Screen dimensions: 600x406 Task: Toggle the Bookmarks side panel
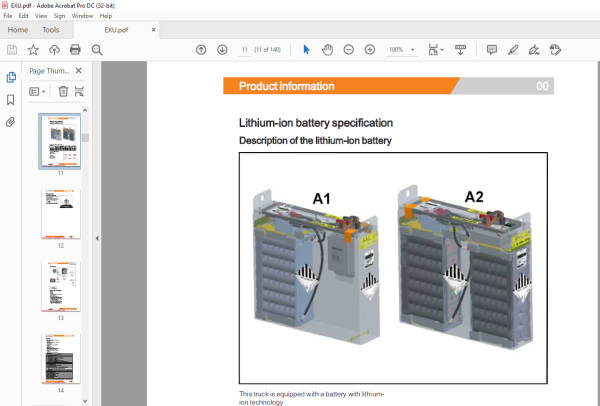point(11,100)
